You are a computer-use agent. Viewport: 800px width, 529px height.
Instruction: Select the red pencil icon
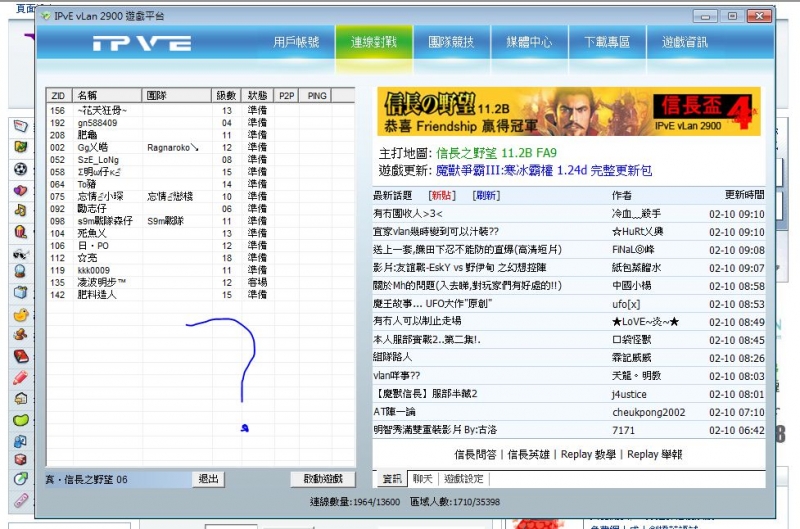20,377
